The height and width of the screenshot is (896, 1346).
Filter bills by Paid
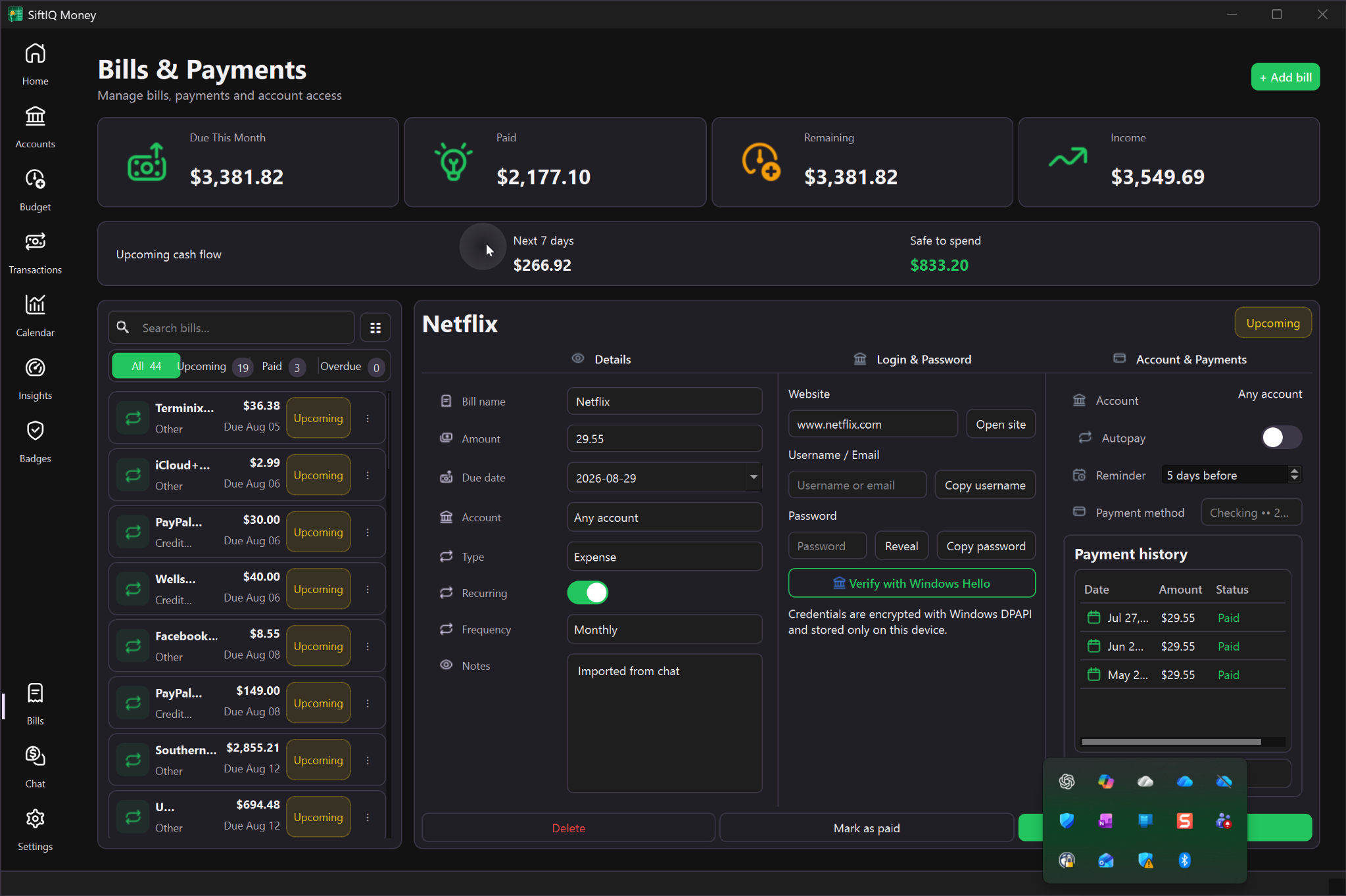283,366
